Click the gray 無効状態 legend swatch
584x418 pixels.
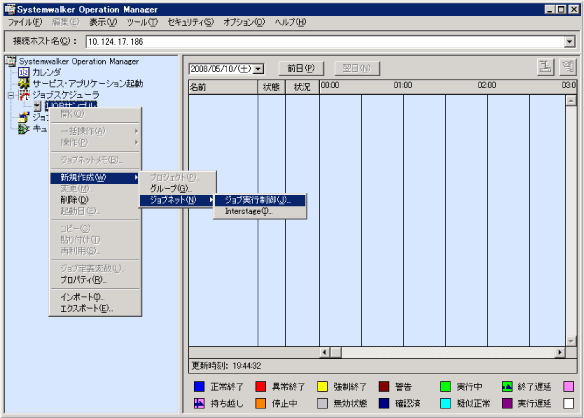pyautogui.click(x=322, y=403)
